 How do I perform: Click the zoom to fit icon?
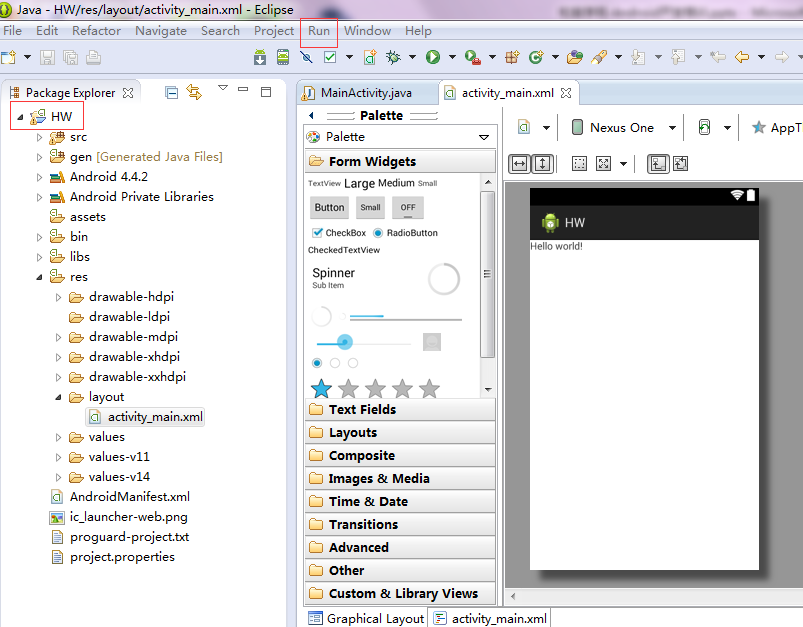604,164
